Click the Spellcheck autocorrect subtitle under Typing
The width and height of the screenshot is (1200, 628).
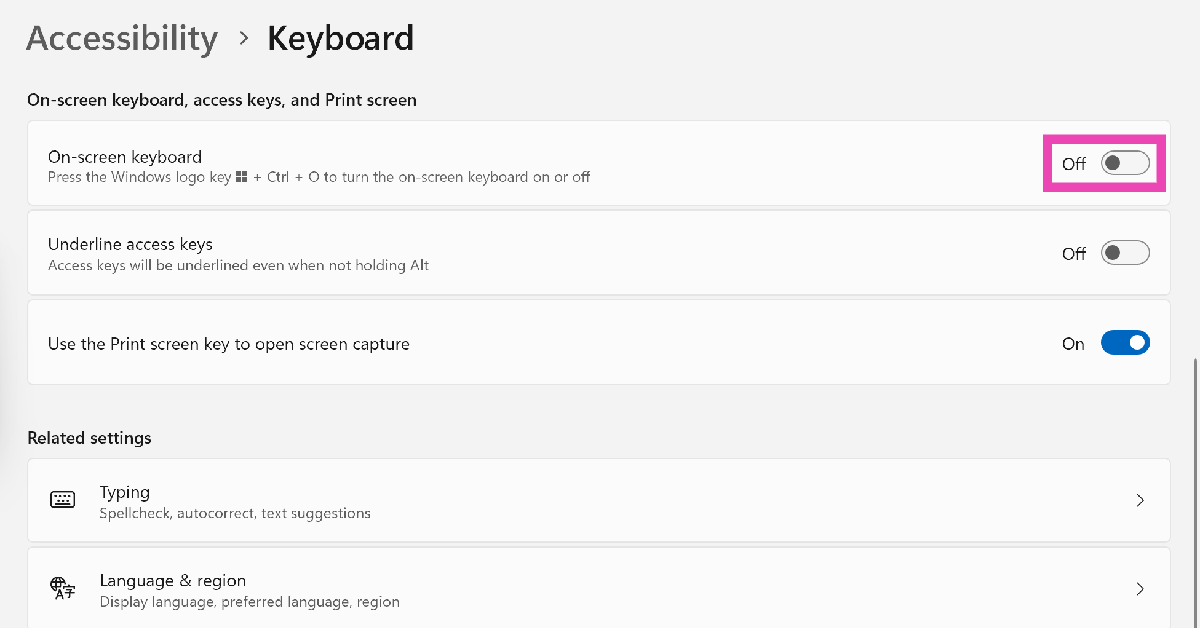(x=234, y=513)
